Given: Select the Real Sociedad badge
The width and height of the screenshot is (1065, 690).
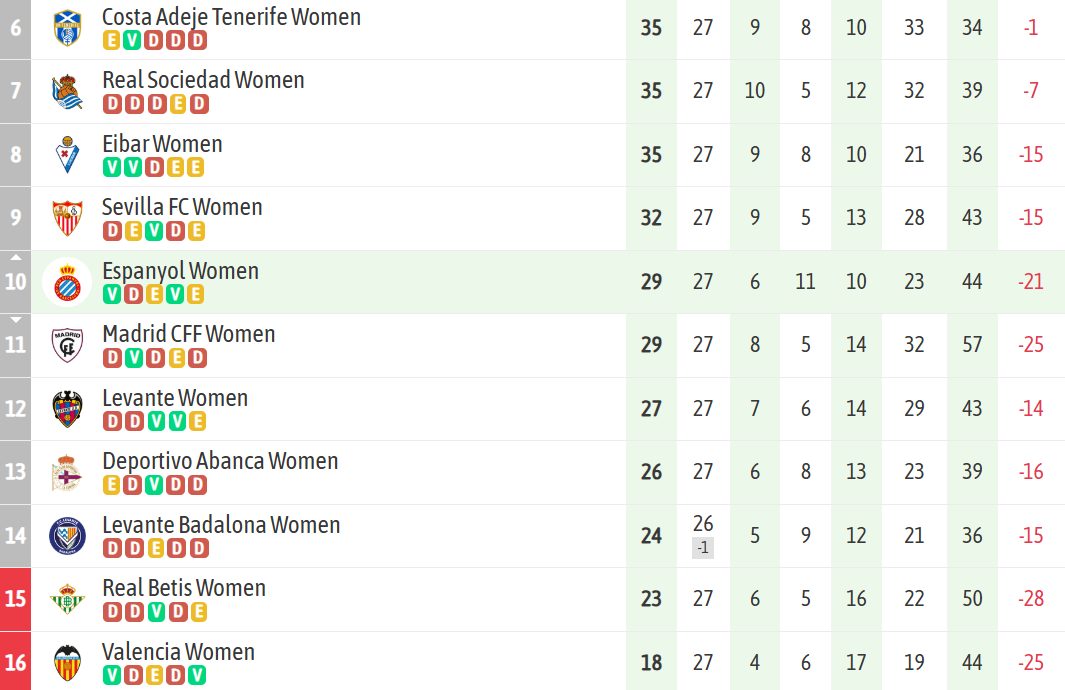Looking at the screenshot, I should coord(67,90).
